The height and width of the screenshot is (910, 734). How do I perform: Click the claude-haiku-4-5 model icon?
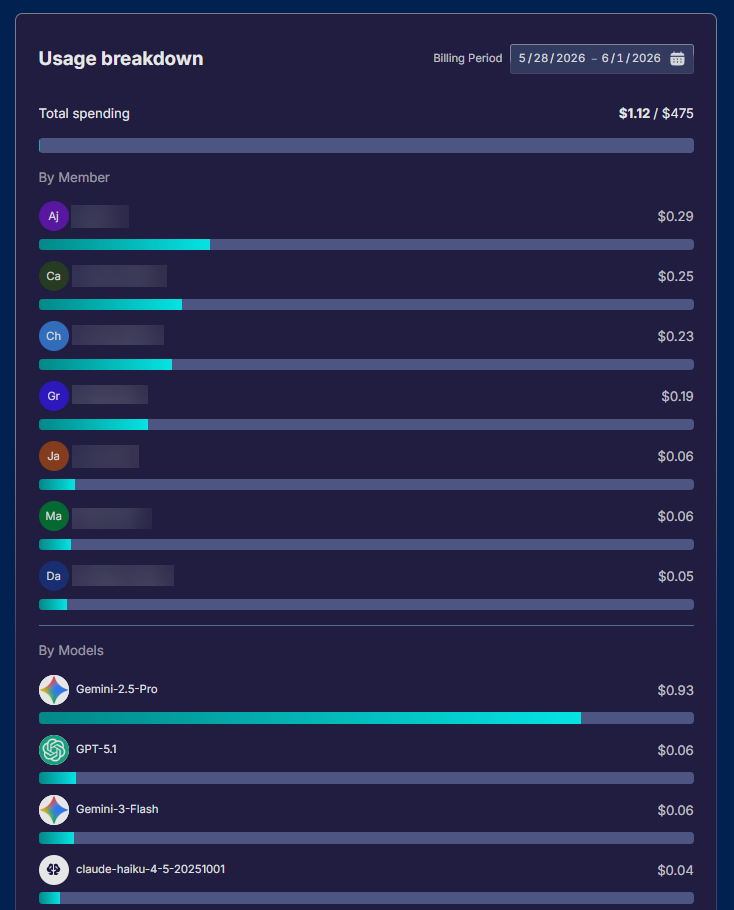[54, 870]
